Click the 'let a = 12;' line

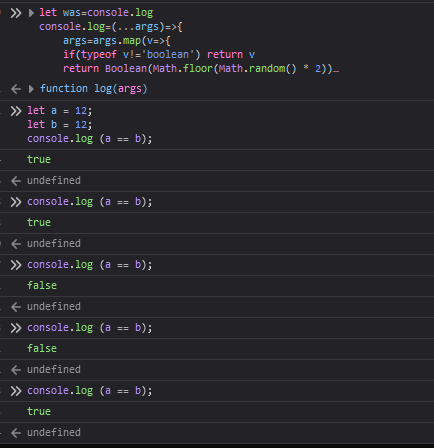point(60,111)
